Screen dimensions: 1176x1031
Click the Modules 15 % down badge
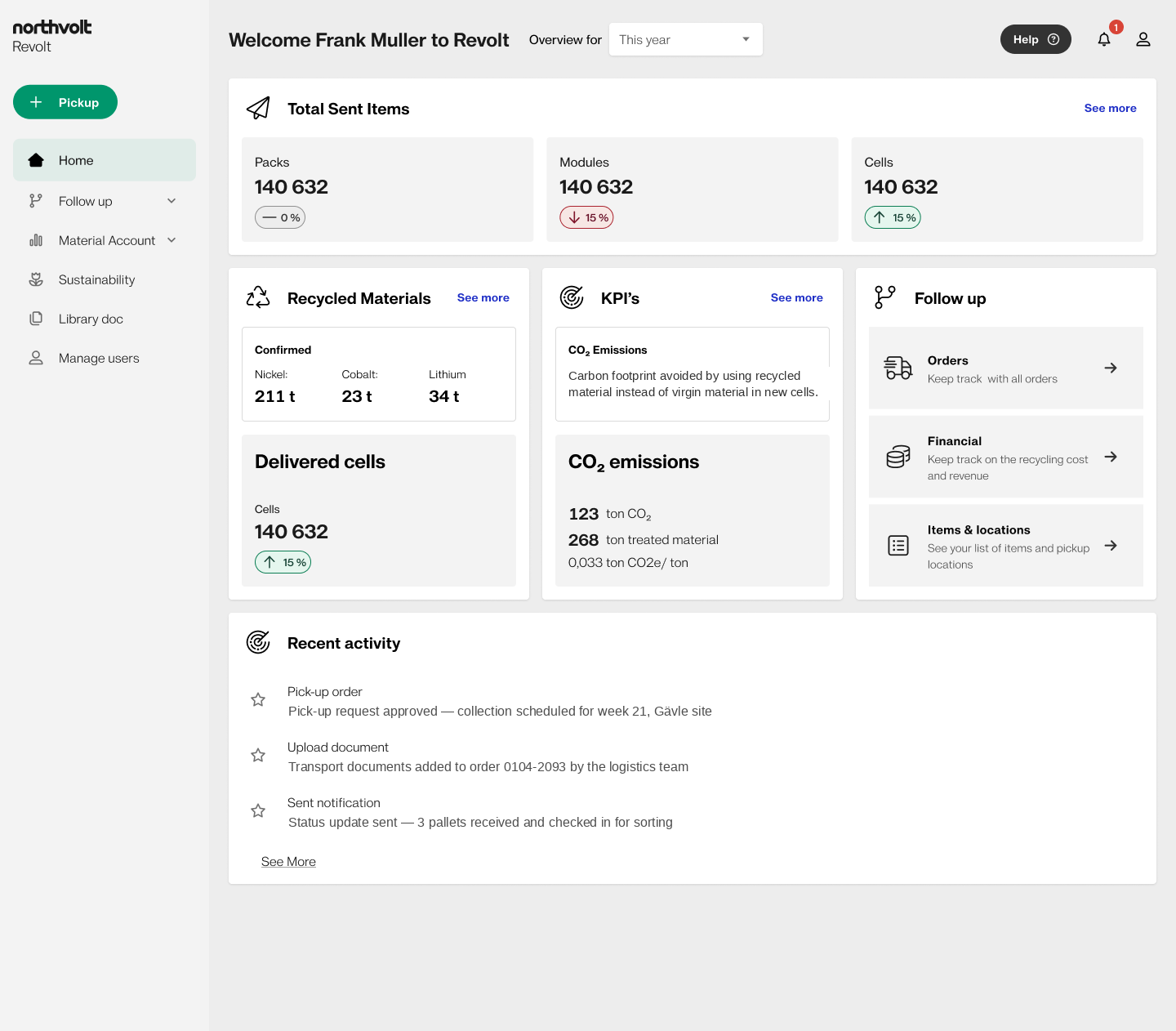(586, 217)
